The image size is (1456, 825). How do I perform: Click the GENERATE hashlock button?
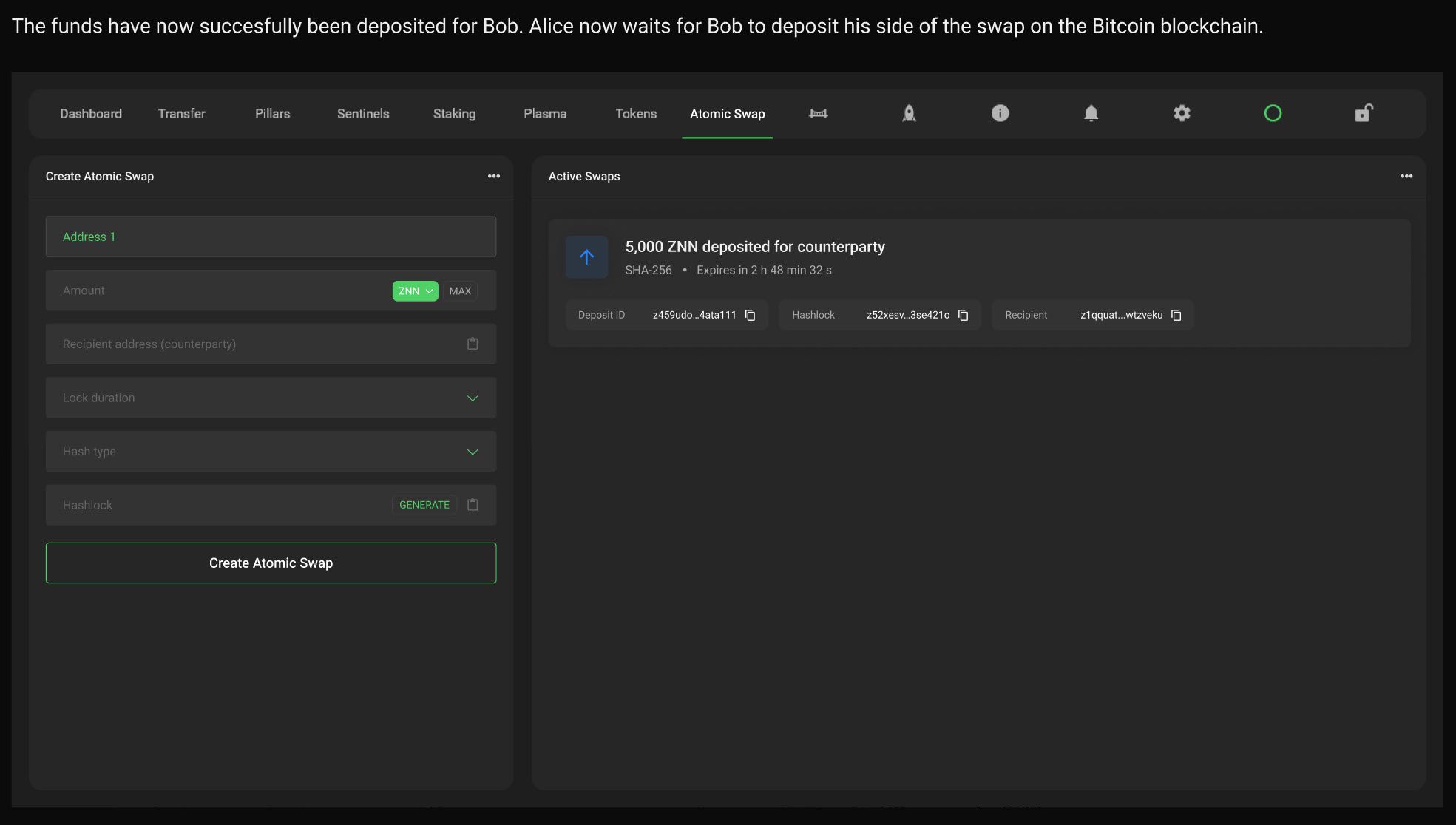coord(424,505)
